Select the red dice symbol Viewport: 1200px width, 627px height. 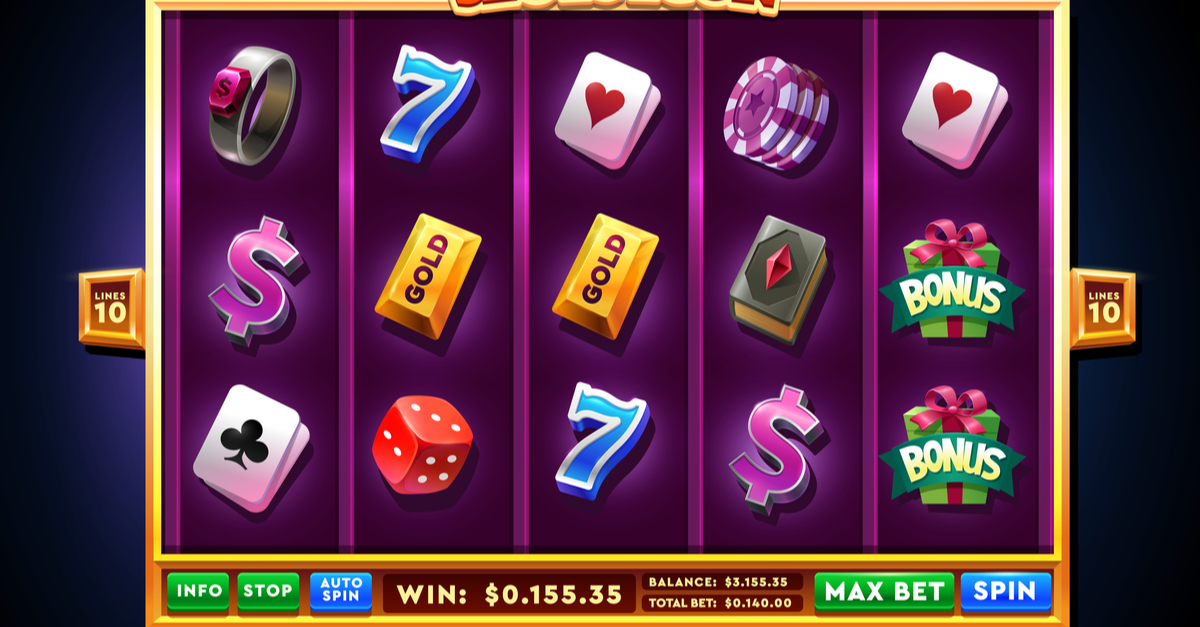422,445
